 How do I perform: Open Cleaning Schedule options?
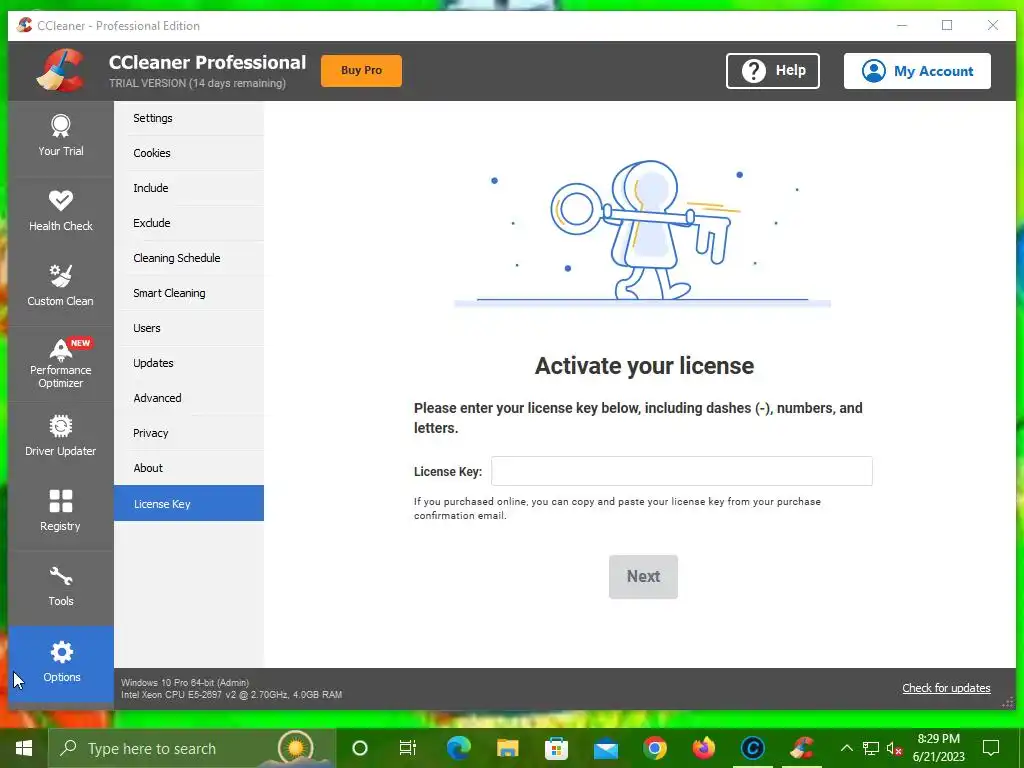(189, 258)
